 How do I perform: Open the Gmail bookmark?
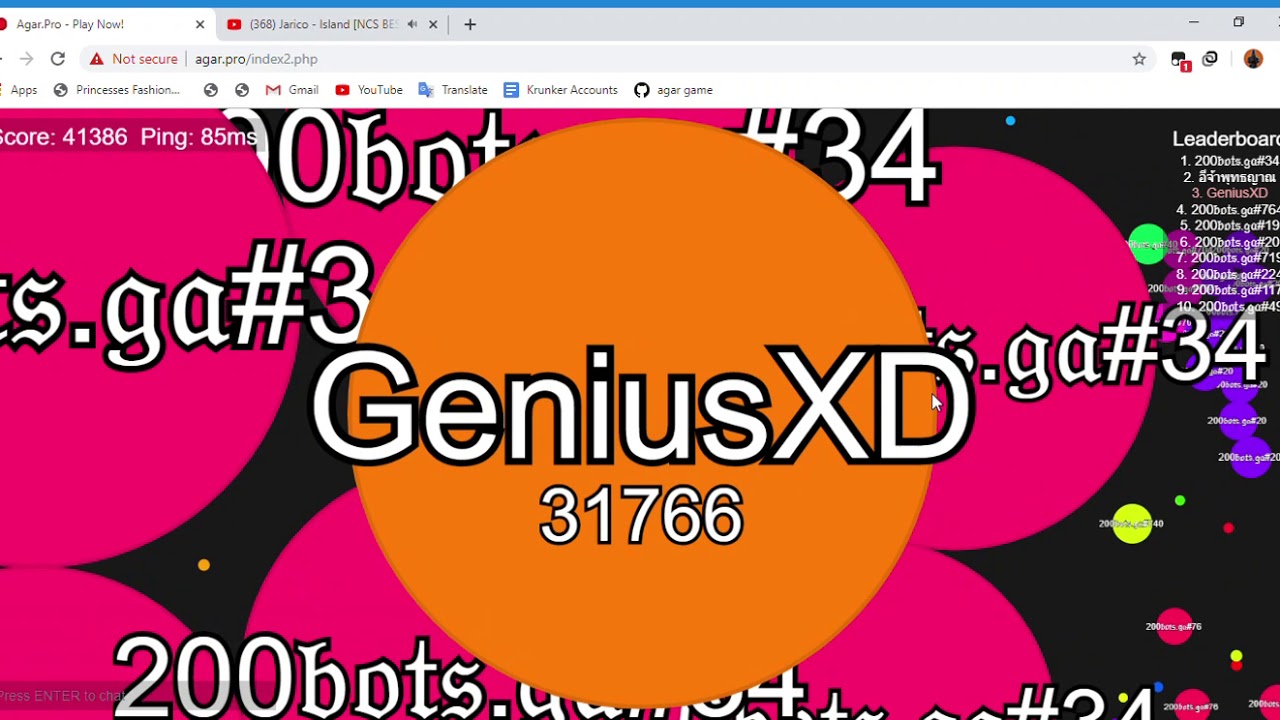[x=292, y=90]
